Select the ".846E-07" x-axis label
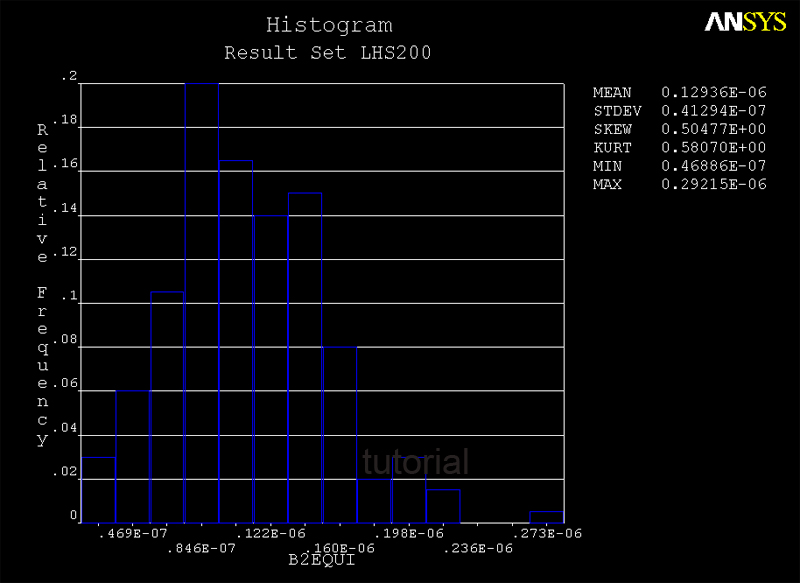The width and height of the screenshot is (800, 583). (202, 548)
